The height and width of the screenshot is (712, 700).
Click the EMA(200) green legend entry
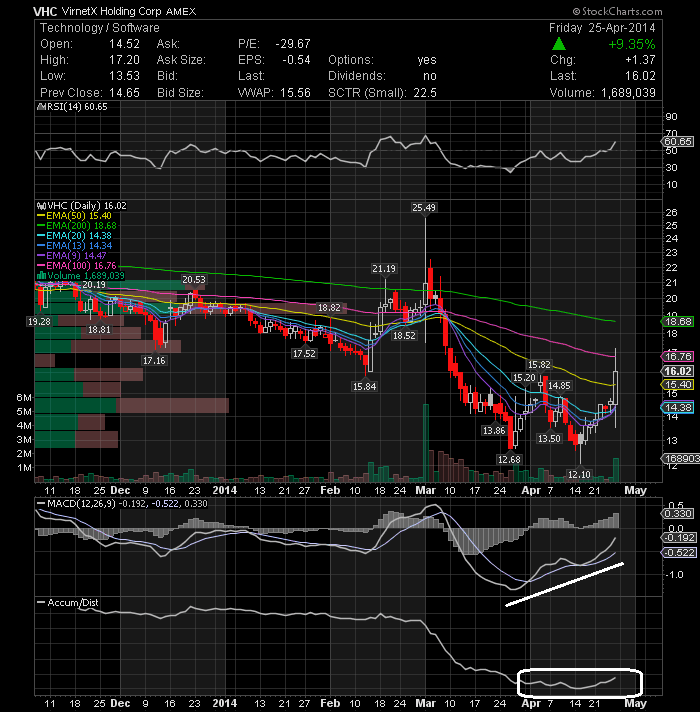coord(77,226)
